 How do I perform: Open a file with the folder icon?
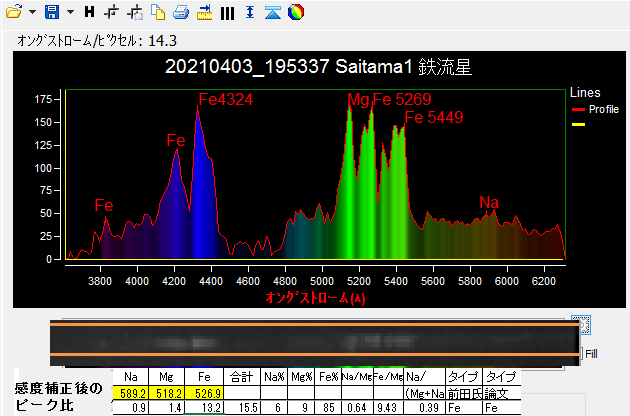(14, 12)
